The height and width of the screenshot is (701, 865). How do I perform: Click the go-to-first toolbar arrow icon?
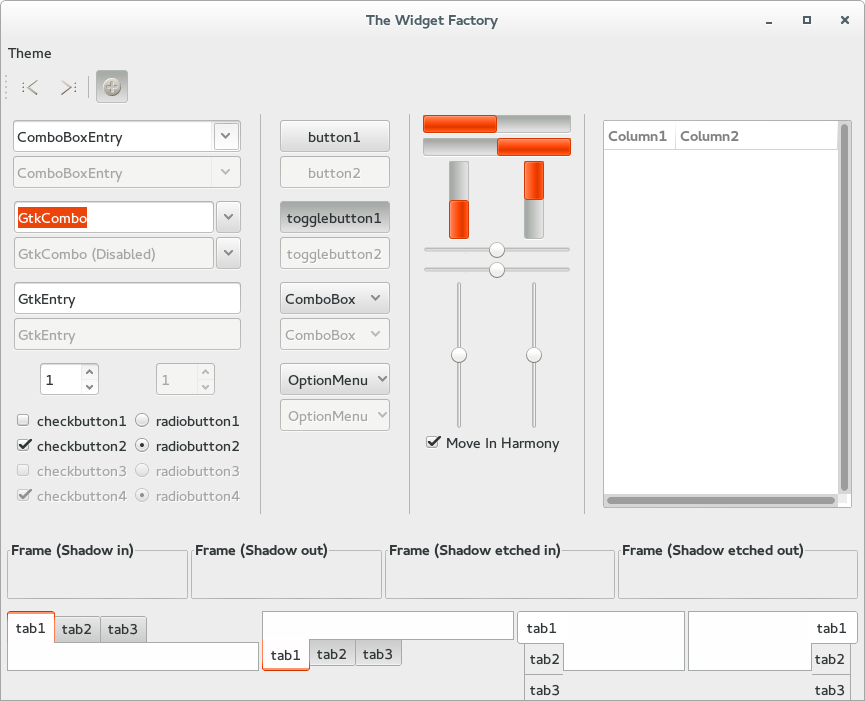(30, 87)
